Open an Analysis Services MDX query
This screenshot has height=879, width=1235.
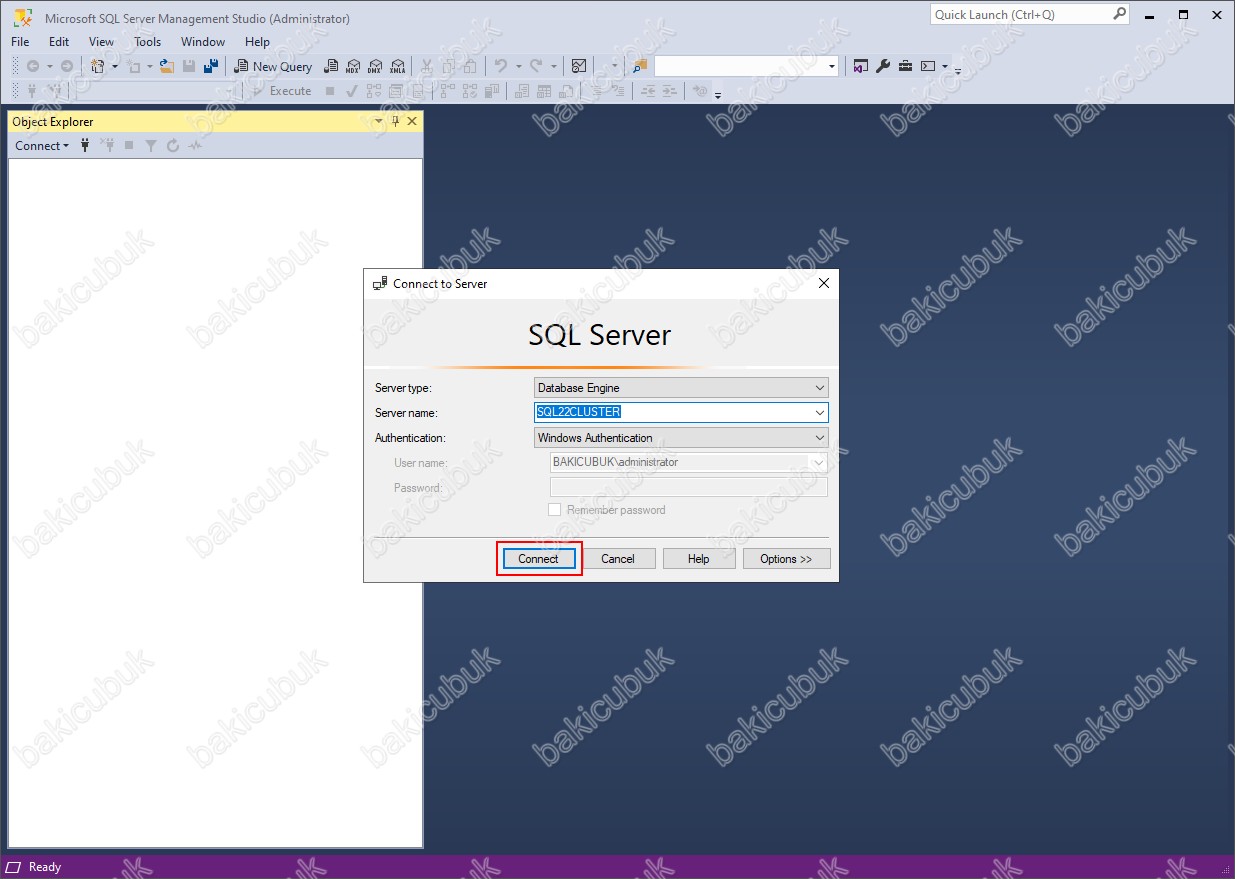tap(352, 66)
